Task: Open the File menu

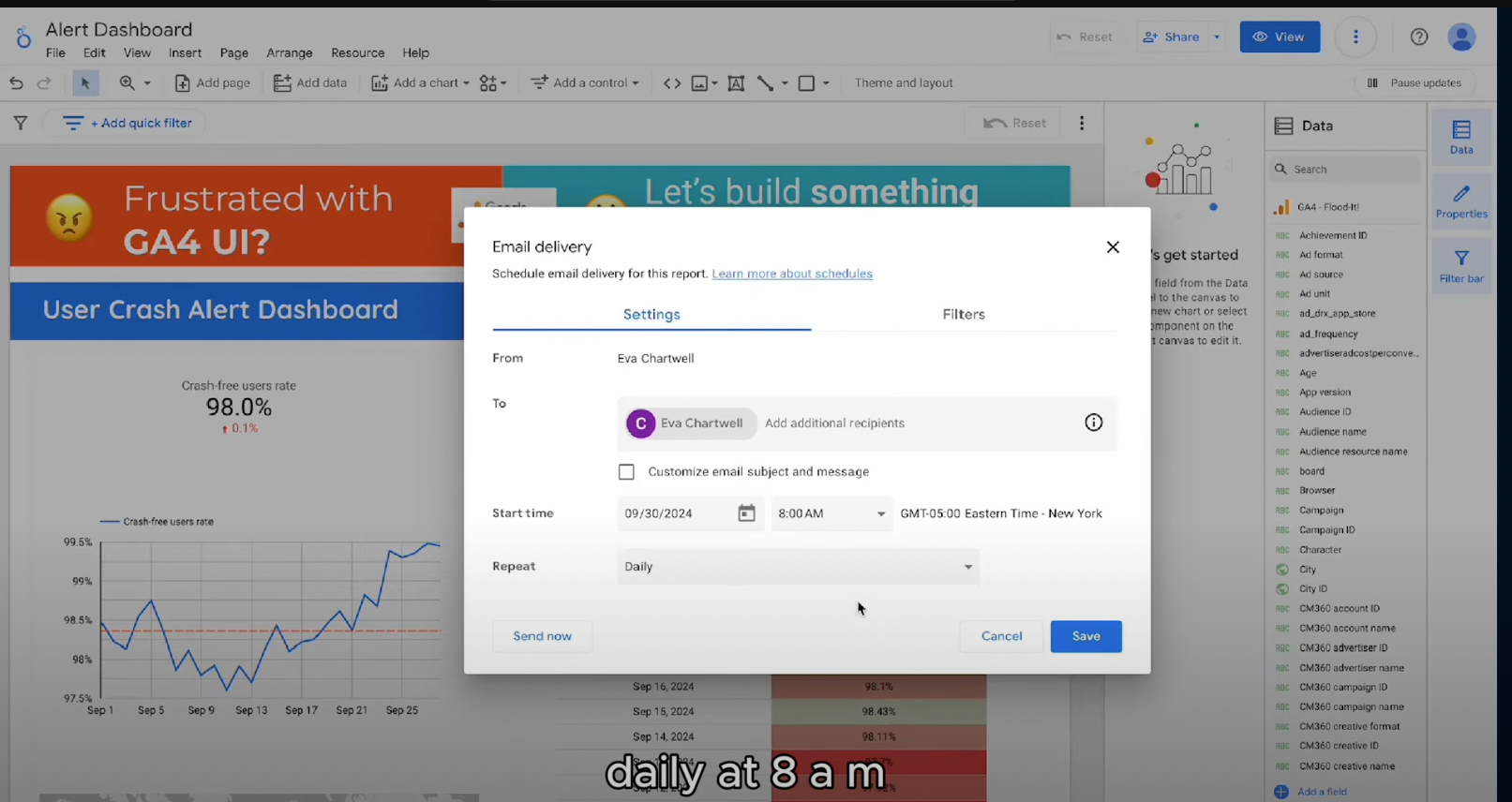Action: pyautogui.click(x=56, y=53)
